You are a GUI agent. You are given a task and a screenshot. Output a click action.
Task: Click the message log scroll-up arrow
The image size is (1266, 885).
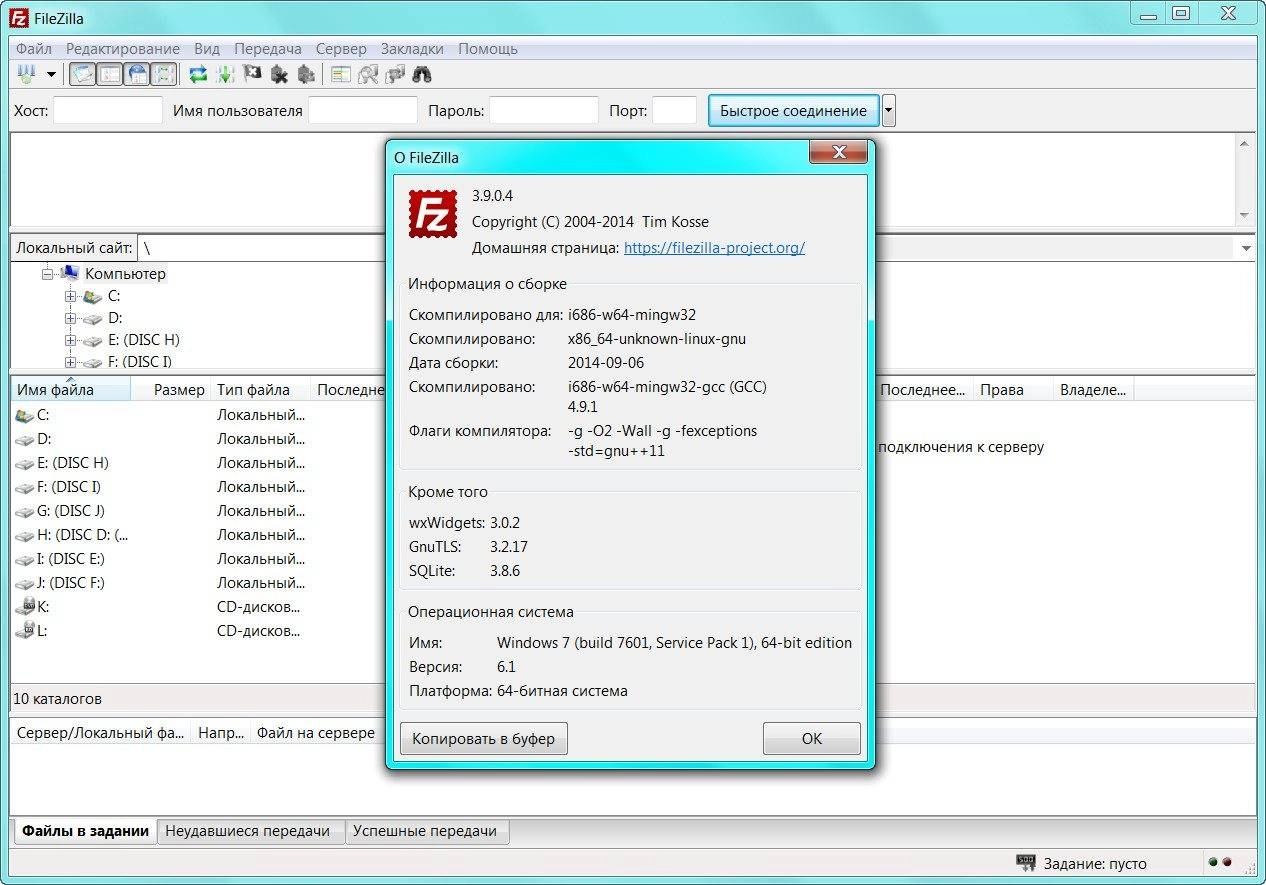click(1245, 145)
